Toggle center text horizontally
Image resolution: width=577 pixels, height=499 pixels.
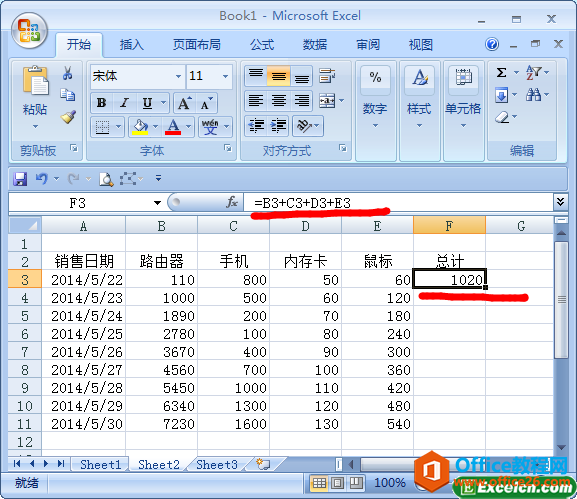279,100
